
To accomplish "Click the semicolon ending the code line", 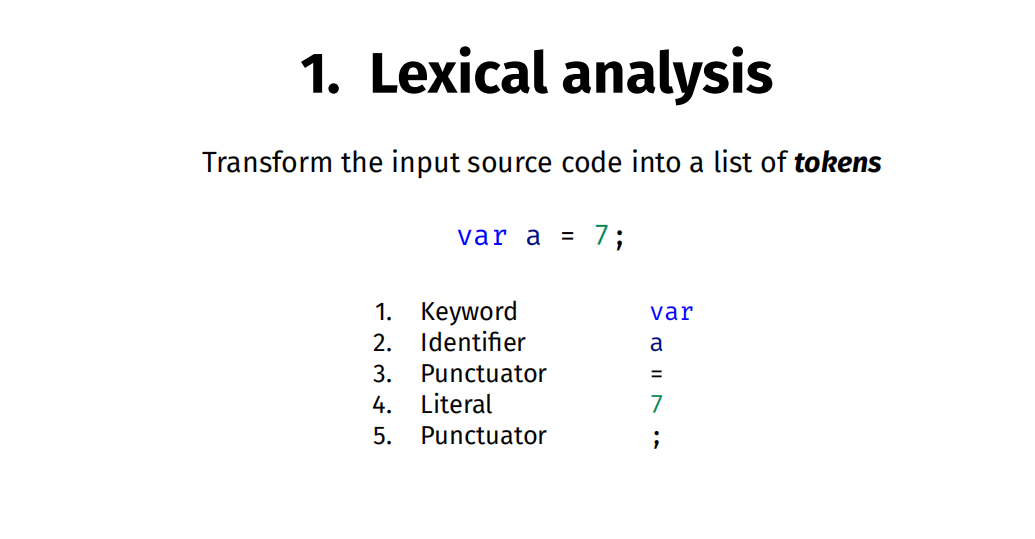I will pos(619,239).
